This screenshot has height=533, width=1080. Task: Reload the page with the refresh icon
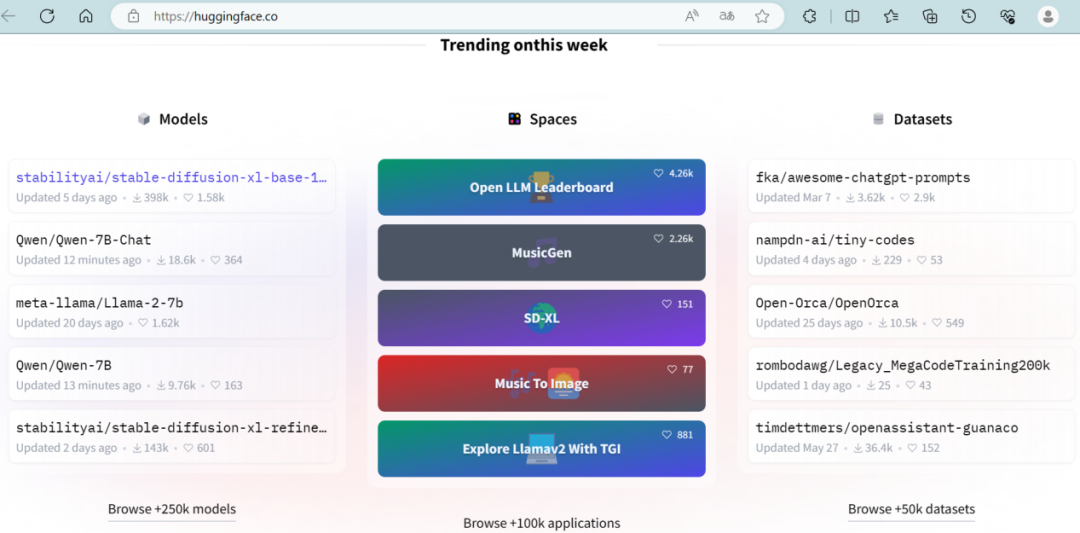point(47,16)
